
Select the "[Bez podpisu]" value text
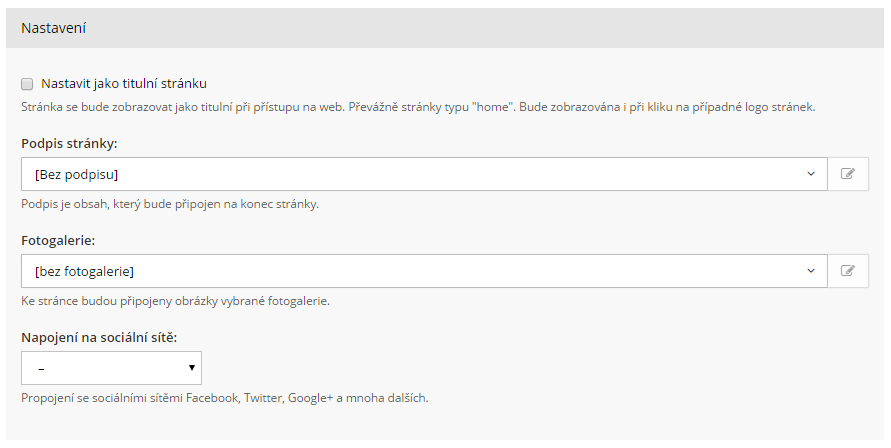(76, 174)
